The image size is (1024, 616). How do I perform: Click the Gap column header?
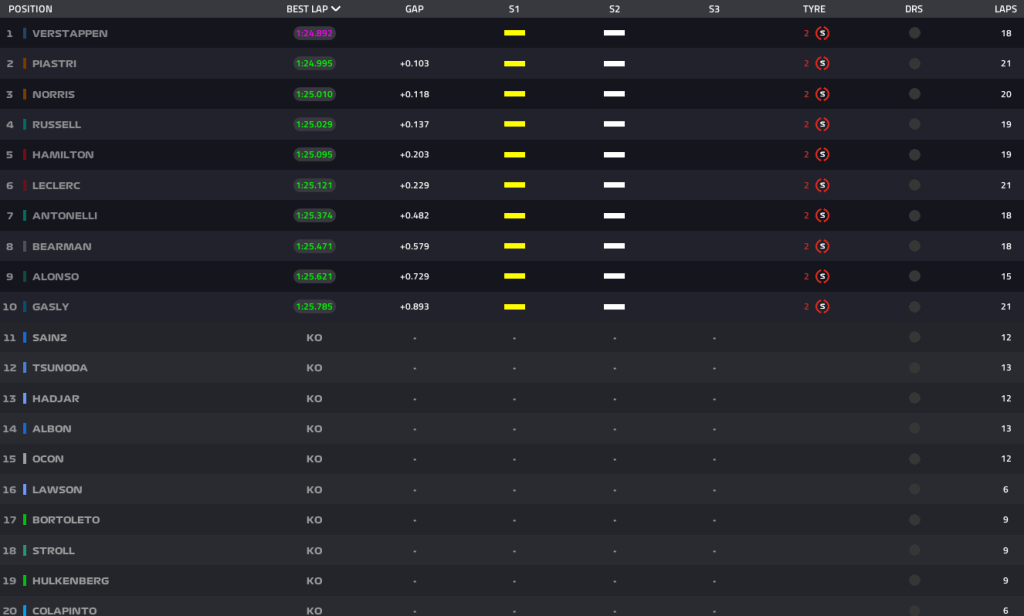click(414, 9)
